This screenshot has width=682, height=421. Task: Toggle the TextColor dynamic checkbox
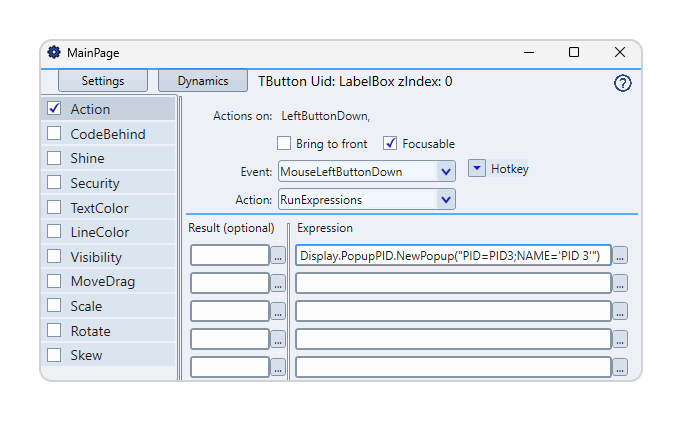tap(54, 207)
